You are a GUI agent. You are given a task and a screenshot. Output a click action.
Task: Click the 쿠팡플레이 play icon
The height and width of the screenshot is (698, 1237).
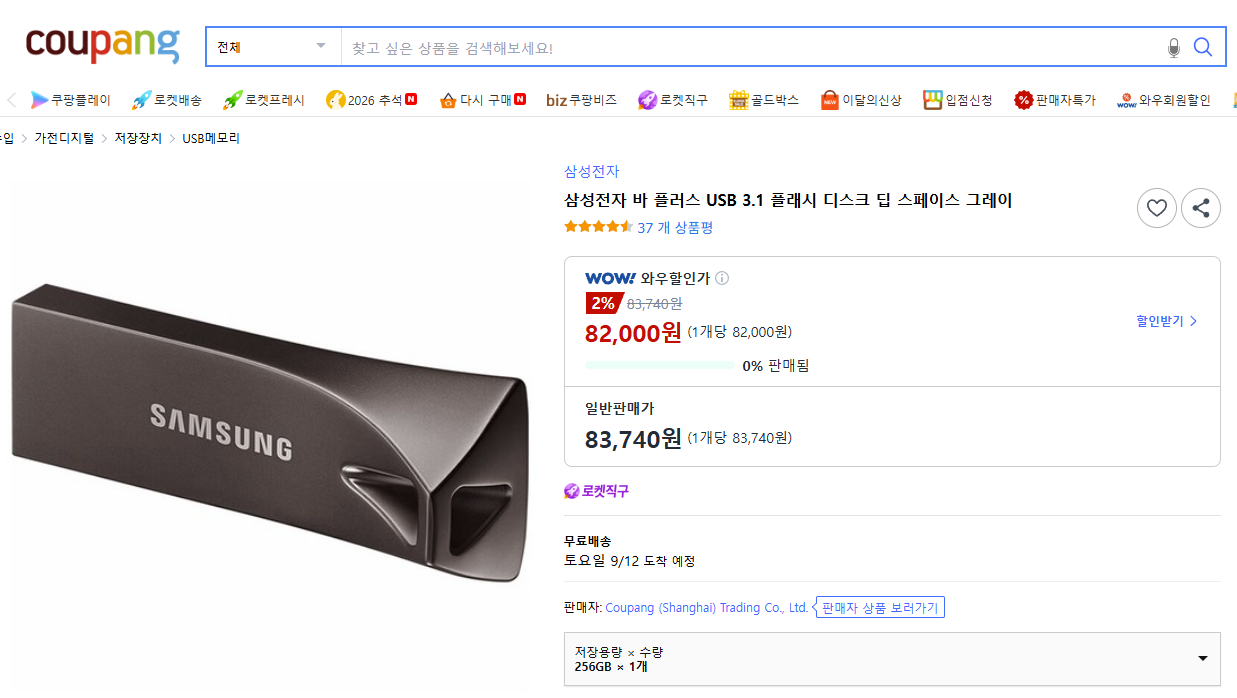pos(39,100)
